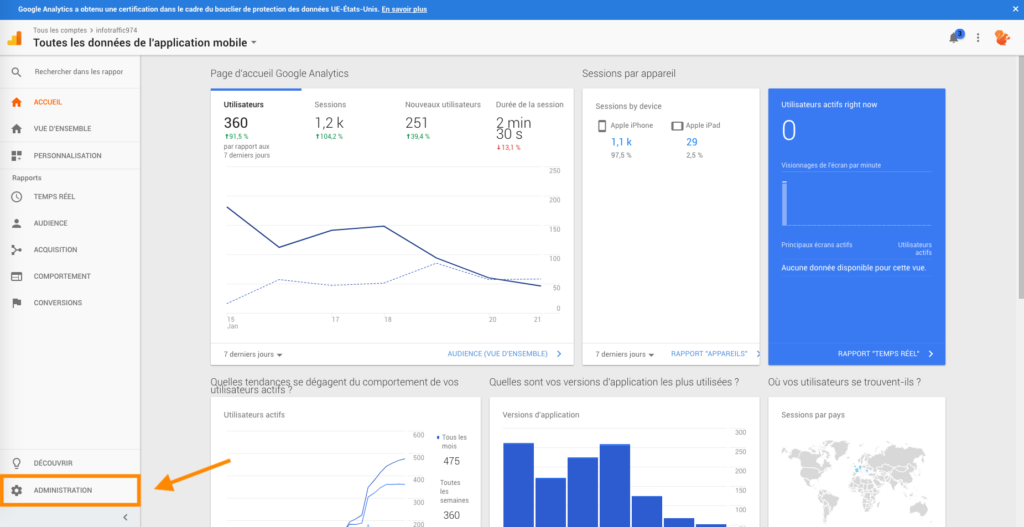Open PERSONNALISATION menu item

pyautogui.click(x=68, y=155)
